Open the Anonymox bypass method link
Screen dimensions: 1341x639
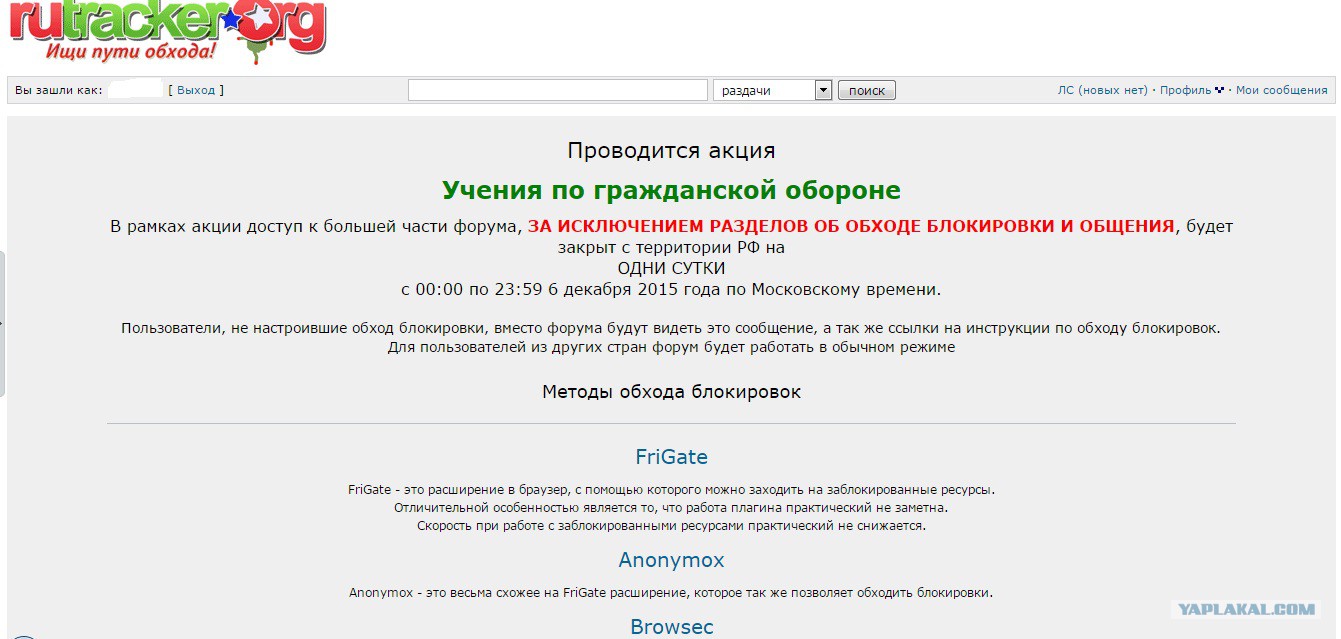click(x=672, y=560)
